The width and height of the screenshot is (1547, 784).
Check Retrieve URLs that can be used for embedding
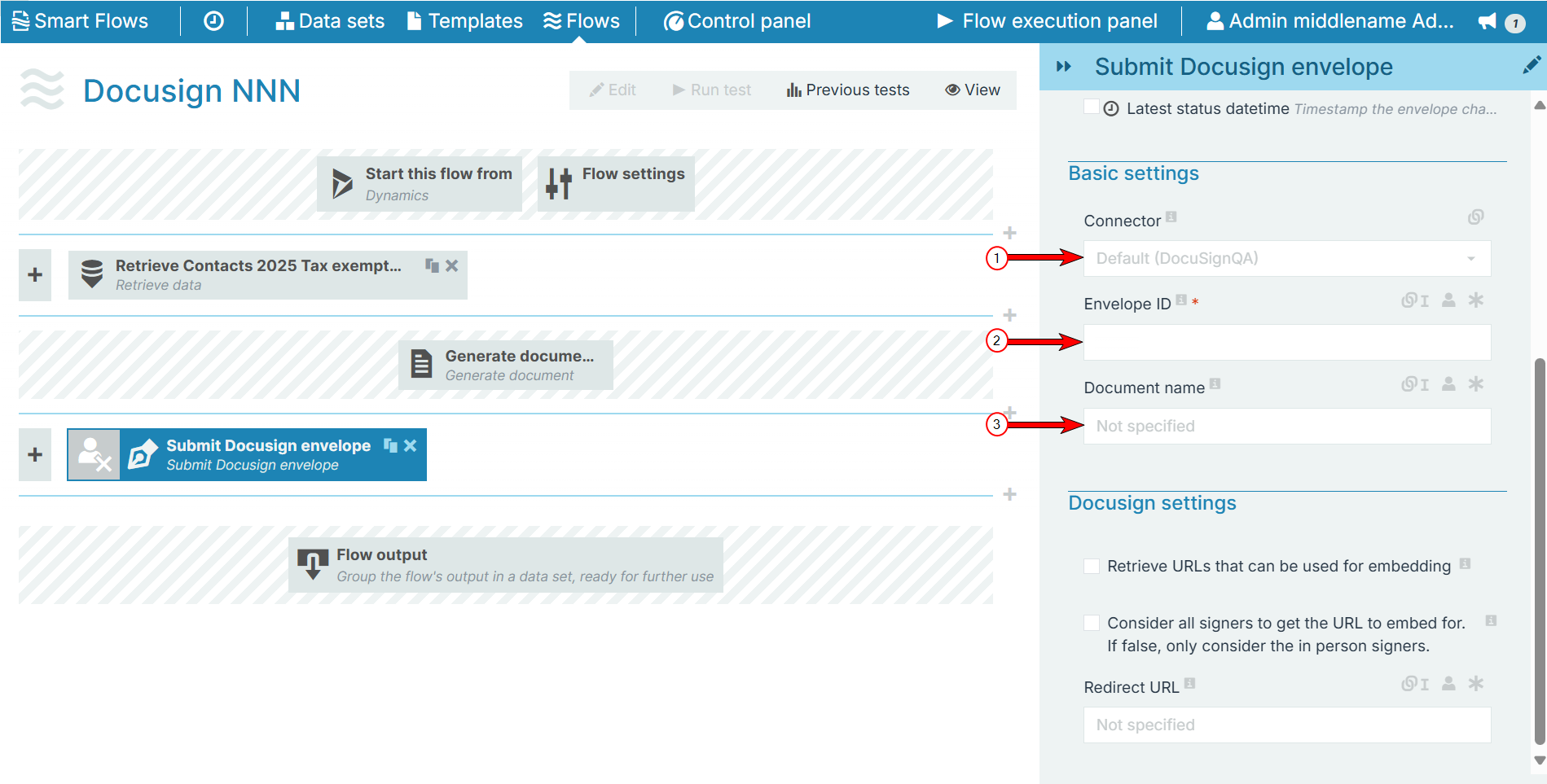click(1092, 565)
